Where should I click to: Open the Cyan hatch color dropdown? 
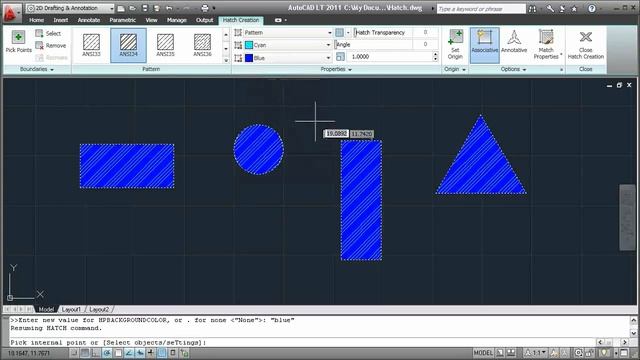pyautogui.click(x=288, y=45)
